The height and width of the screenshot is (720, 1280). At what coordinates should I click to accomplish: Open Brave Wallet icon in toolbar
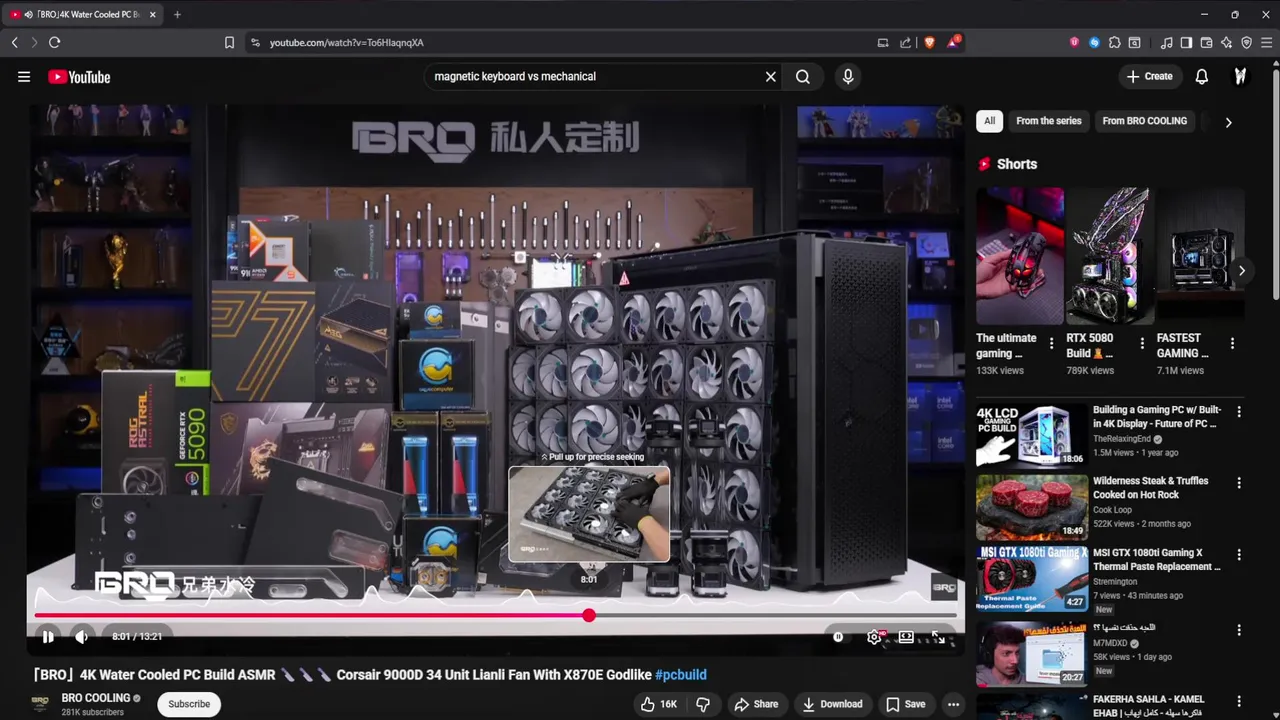point(1206,42)
